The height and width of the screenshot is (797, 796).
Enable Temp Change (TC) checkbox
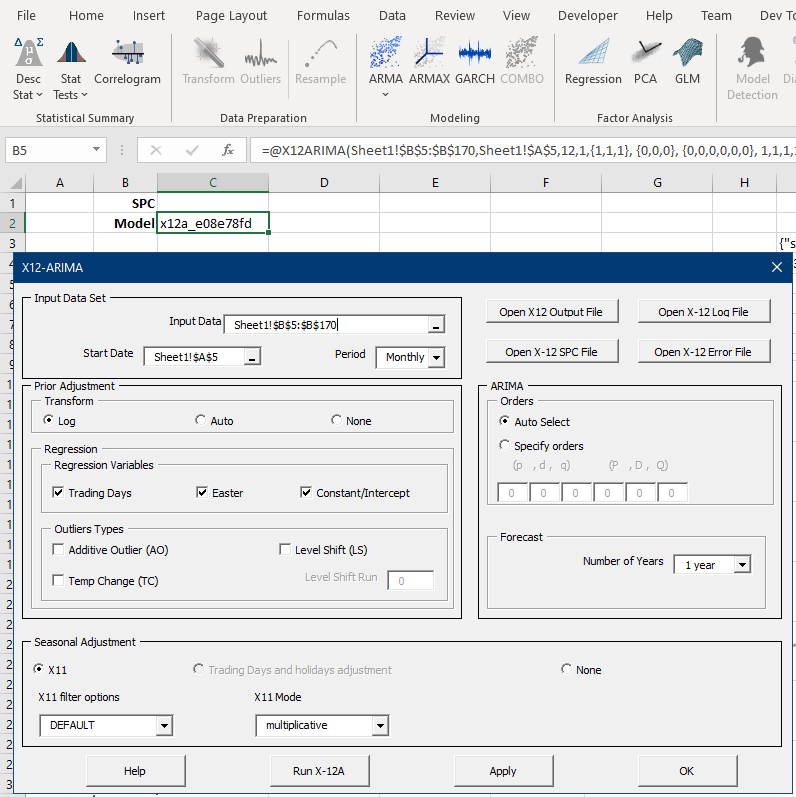pos(58,580)
